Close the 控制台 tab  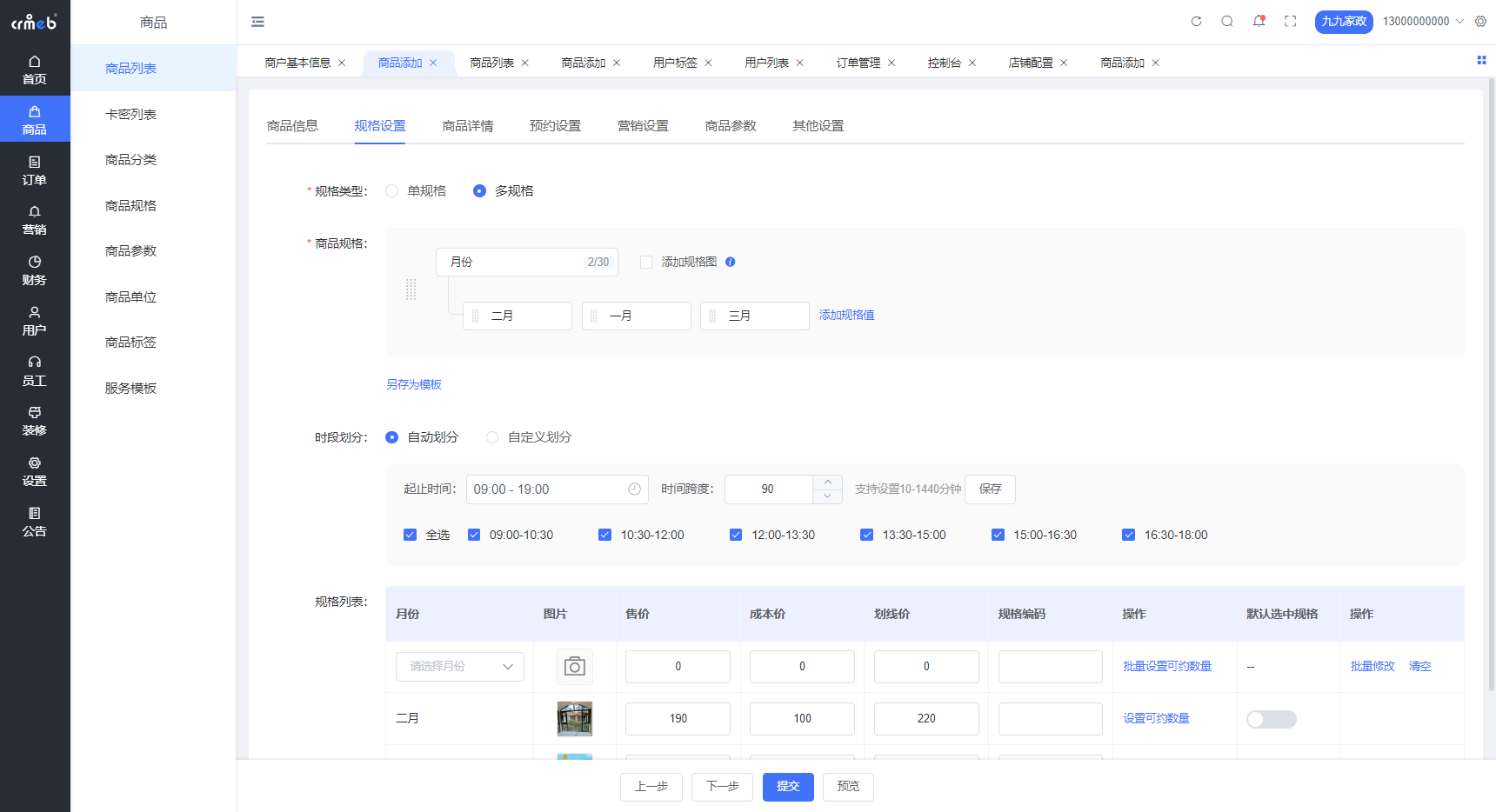pos(972,63)
